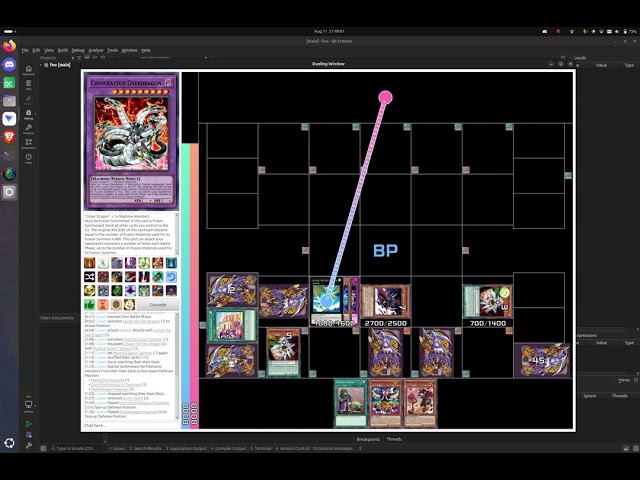Screen dimensions: 640x480
Task: Open the Tools menu
Action: (x=113, y=50)
